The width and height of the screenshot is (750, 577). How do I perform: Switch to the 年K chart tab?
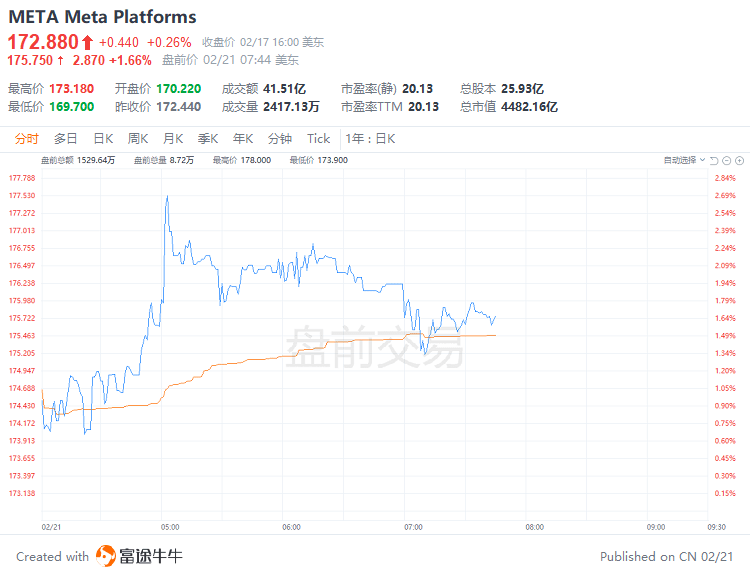click(x=243, y=139)
